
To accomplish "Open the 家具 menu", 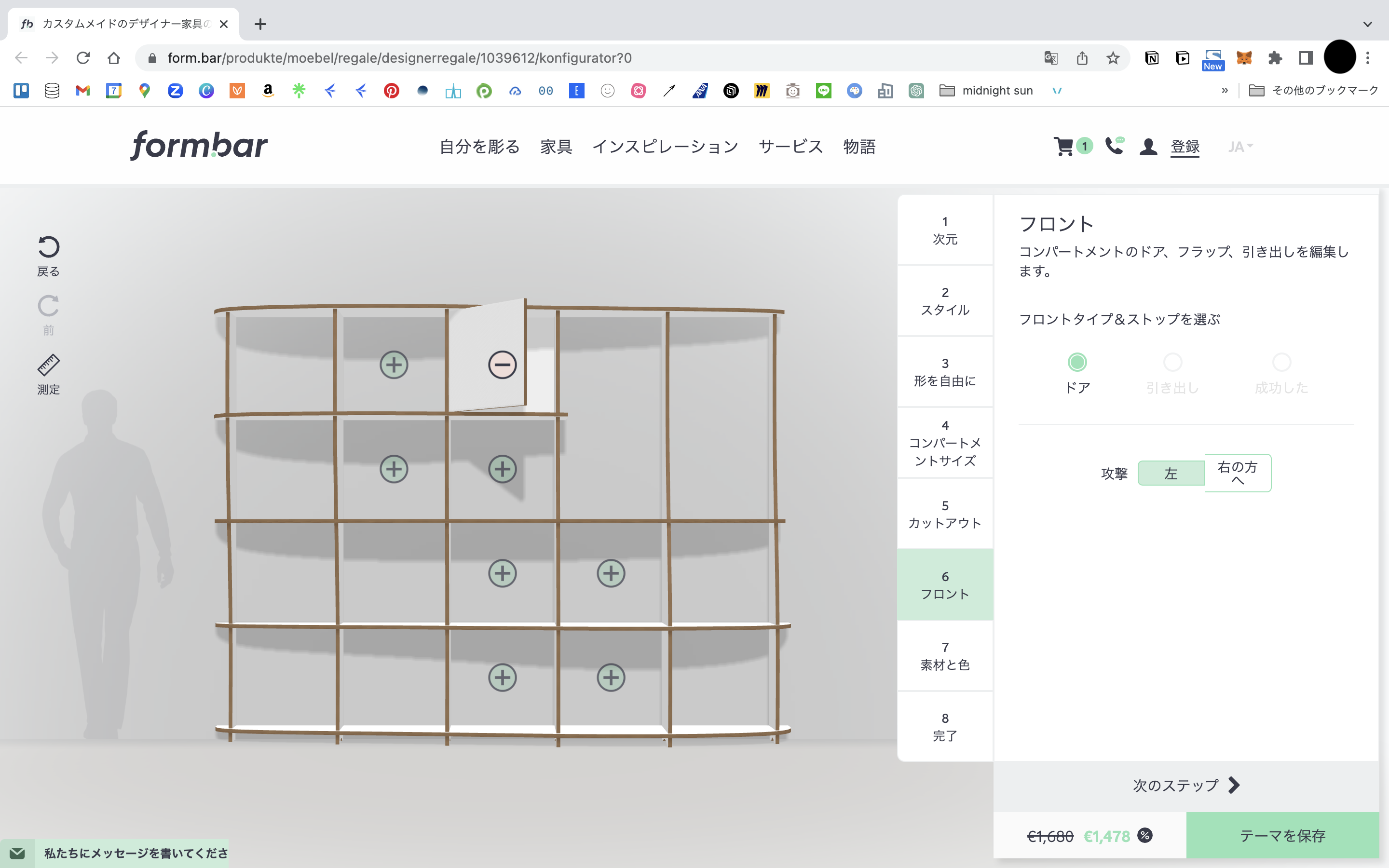I will coord(556,147).
